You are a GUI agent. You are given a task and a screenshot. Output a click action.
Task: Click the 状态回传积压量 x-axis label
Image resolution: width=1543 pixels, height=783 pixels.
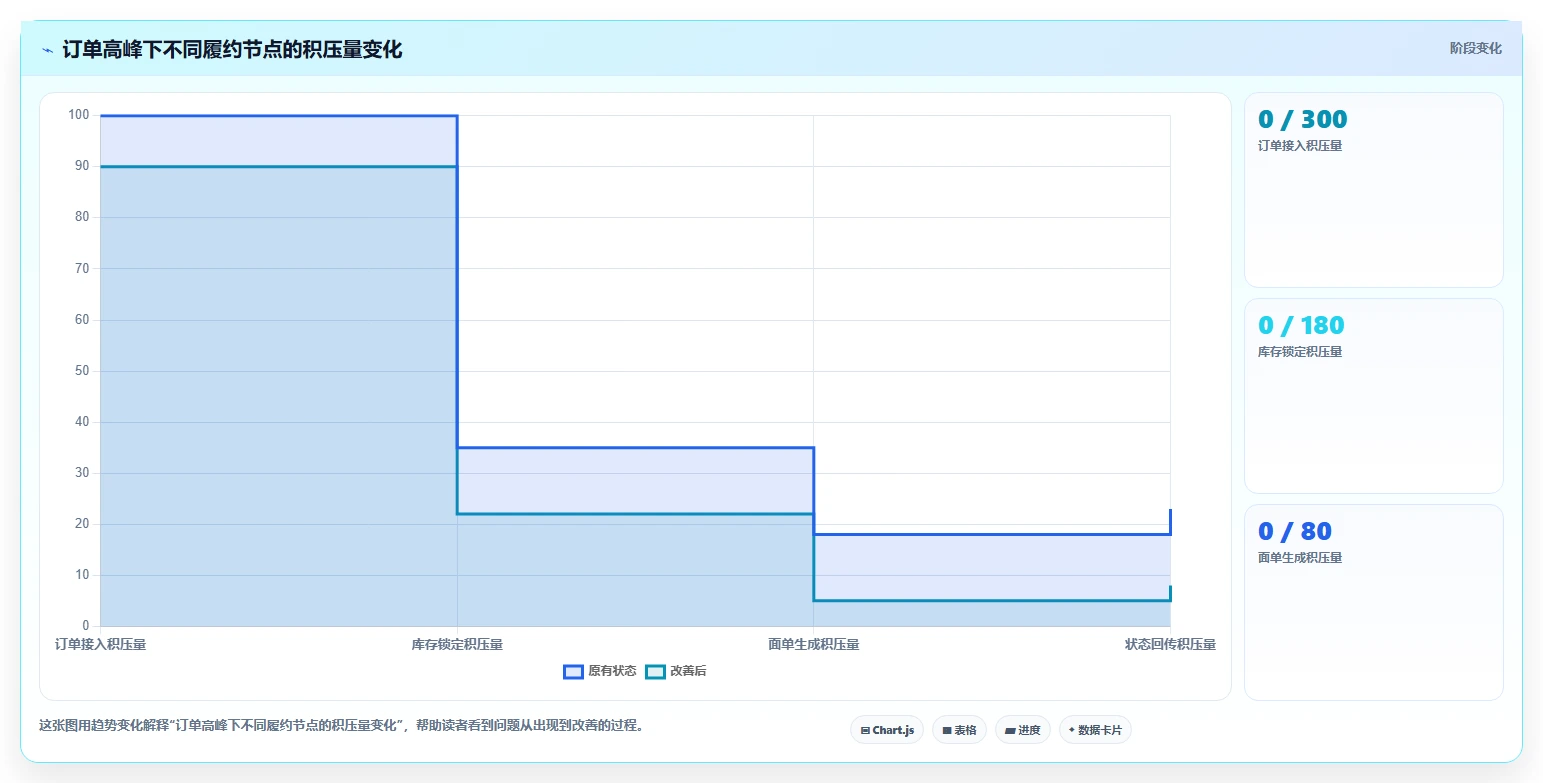(1170, 644)
